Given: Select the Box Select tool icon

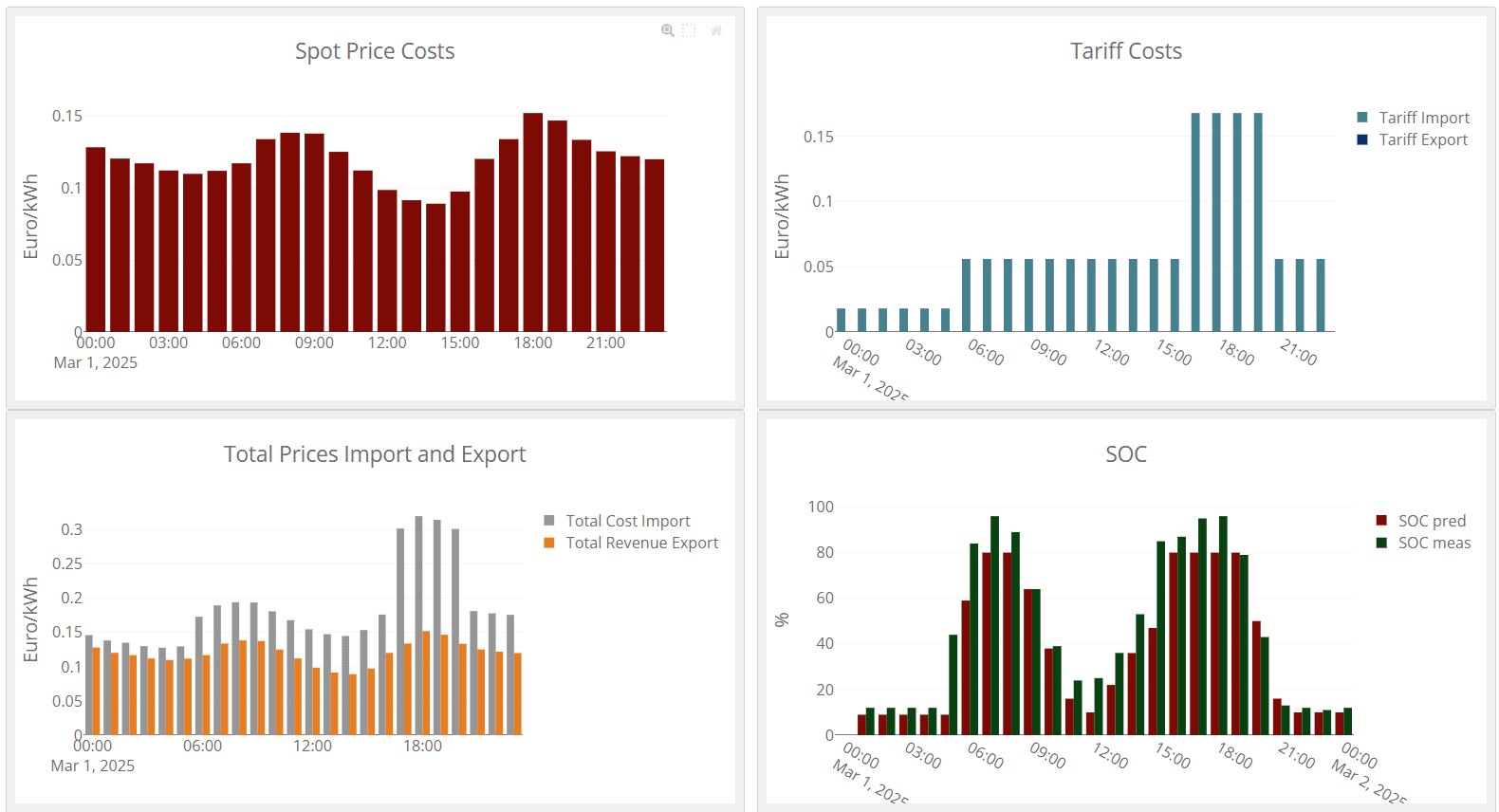Looking at the screenshot, I should 690,30.
